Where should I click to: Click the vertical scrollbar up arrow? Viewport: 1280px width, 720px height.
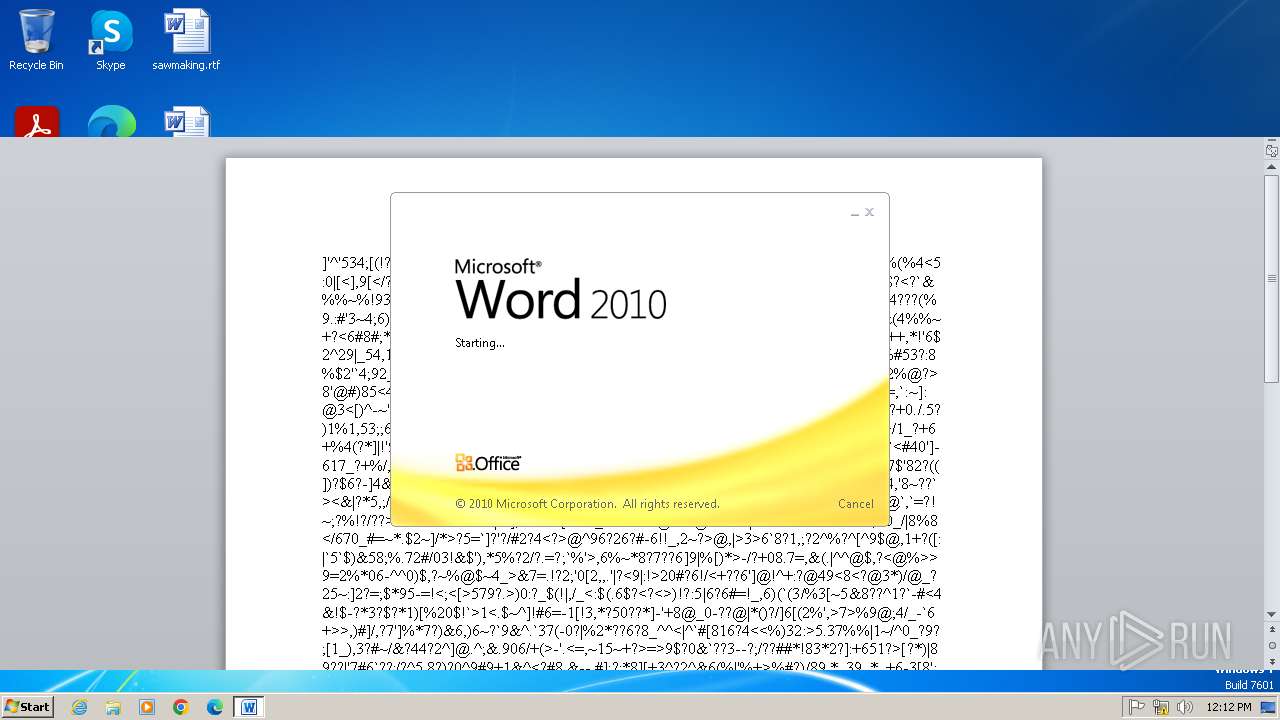1271,167
